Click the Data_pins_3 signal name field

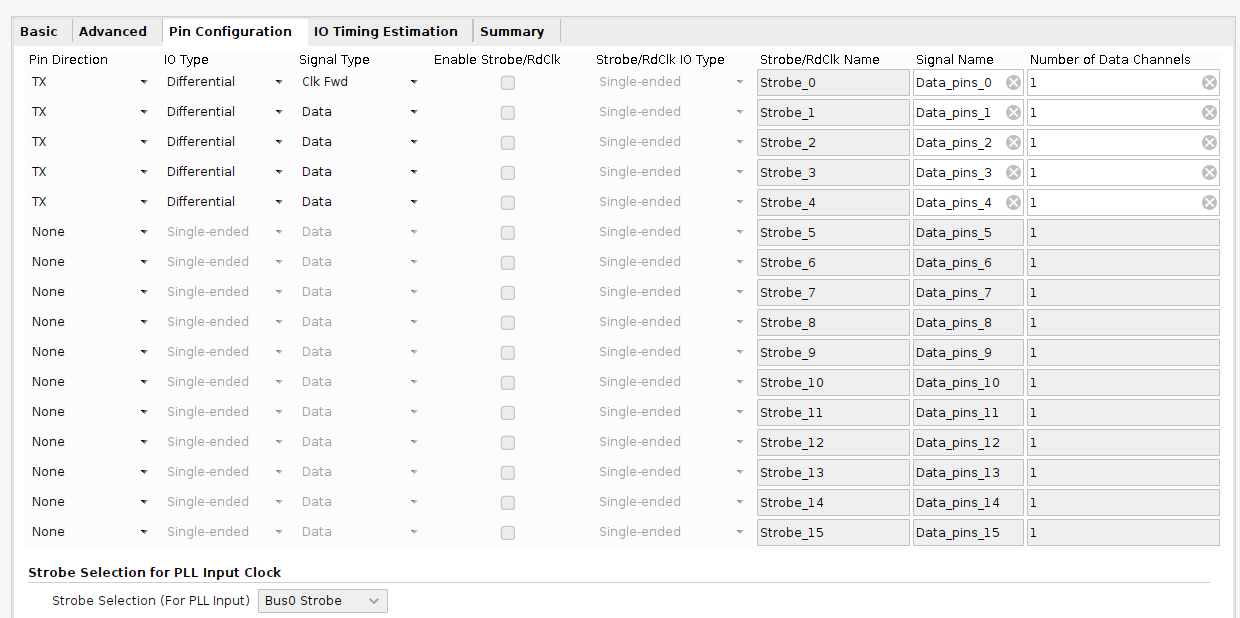(x=957, y=173)
